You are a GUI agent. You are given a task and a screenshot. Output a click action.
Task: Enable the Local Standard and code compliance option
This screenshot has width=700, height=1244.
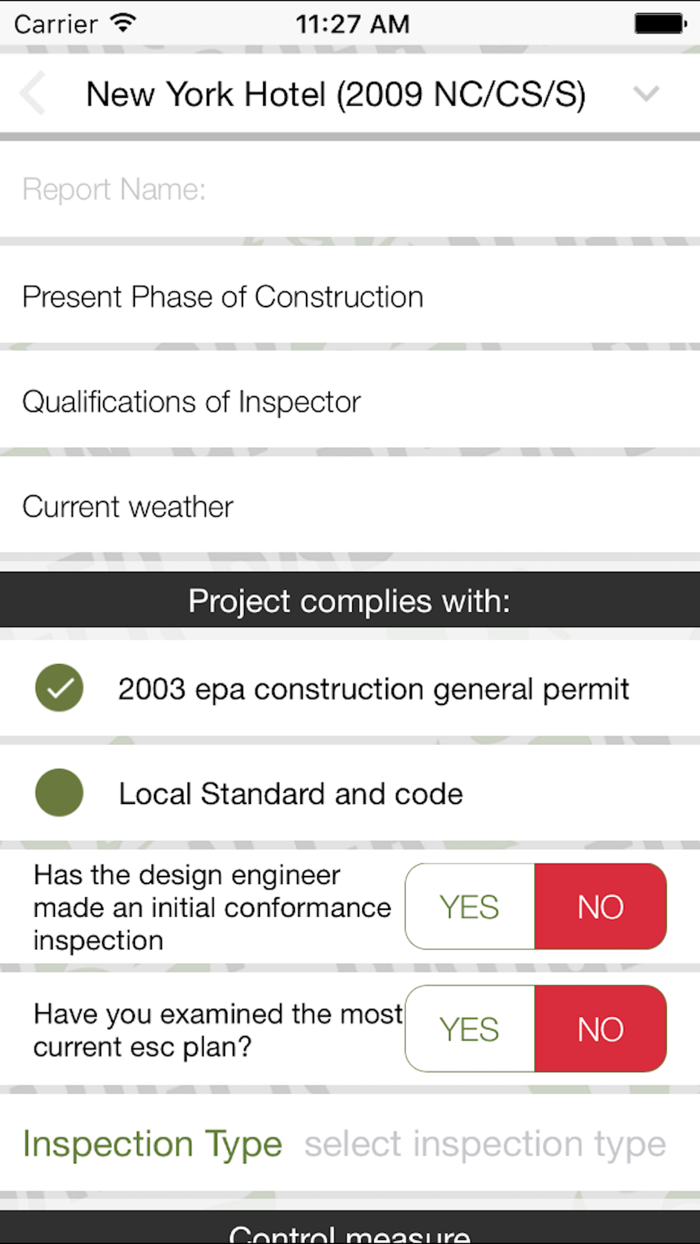click(59, 793)
